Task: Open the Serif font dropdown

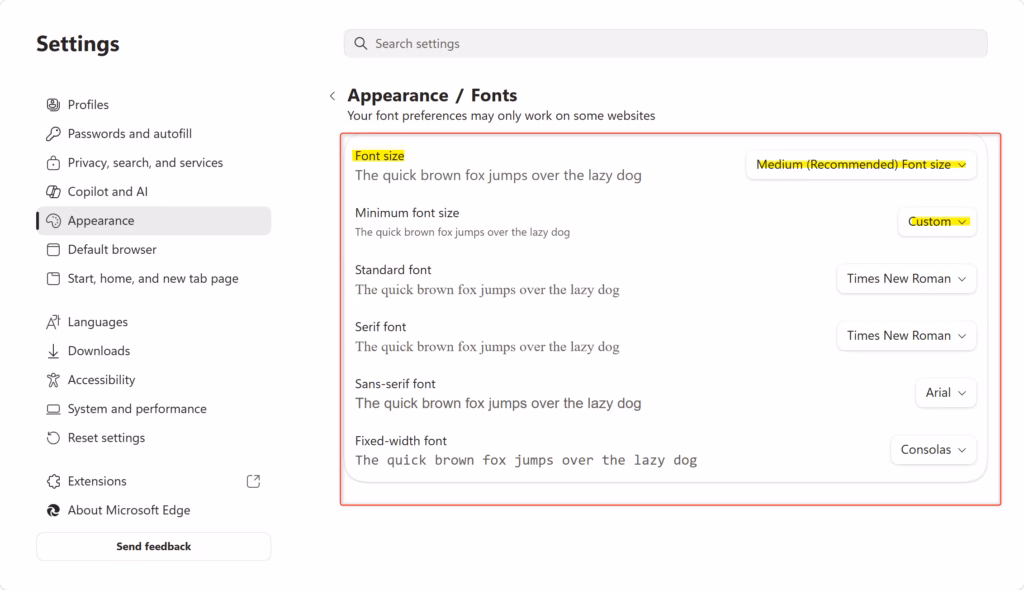Action: (x=906, y=335)
